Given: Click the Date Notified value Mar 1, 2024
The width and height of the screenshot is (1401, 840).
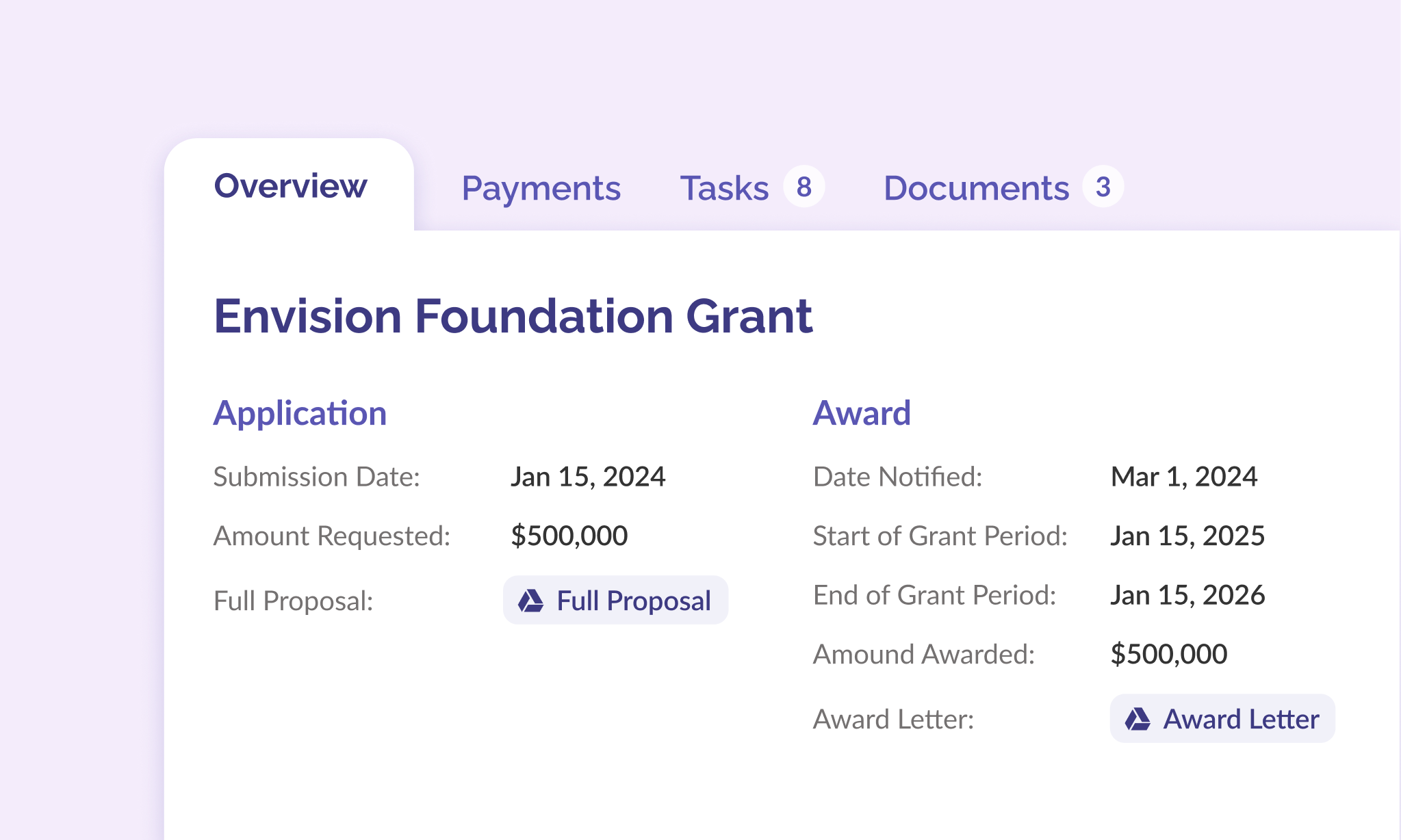Looking at the screenshot, I should pyautogui.click(x=1183, y=477).
